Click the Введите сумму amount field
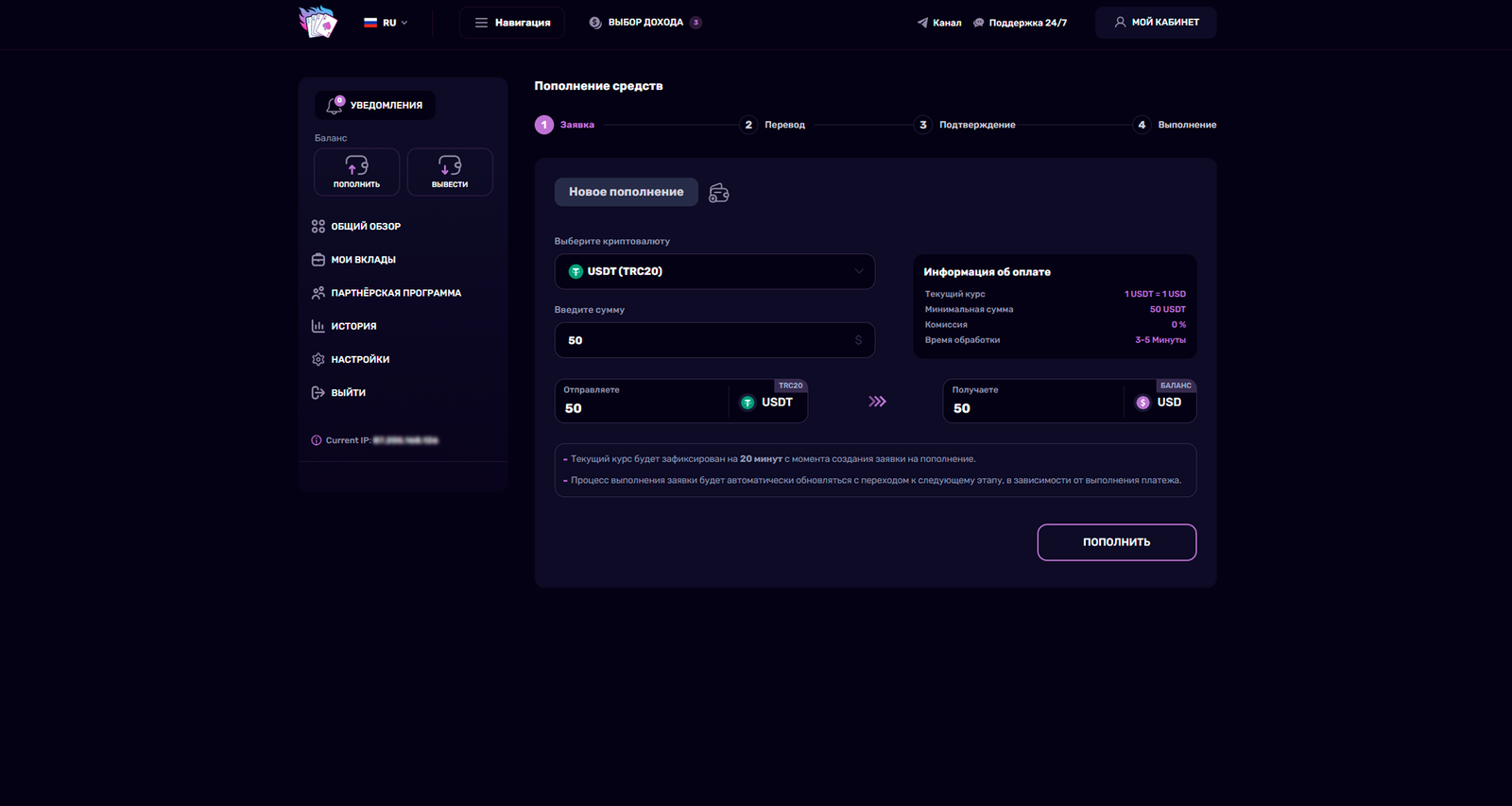The image size is (1512, 806). [x=709, y=340]
